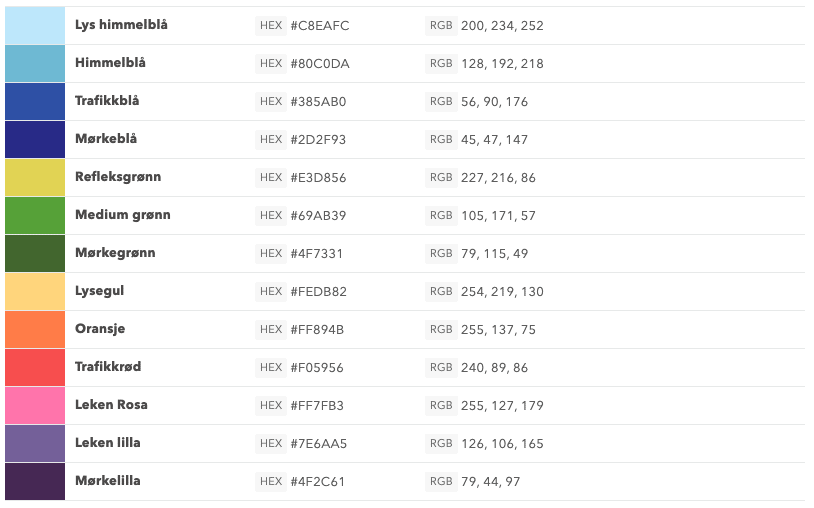The width and height of the screenshot is (814, 508).
Task: Click the Oransje orange swatch
Action: click(x=35, y=329)
